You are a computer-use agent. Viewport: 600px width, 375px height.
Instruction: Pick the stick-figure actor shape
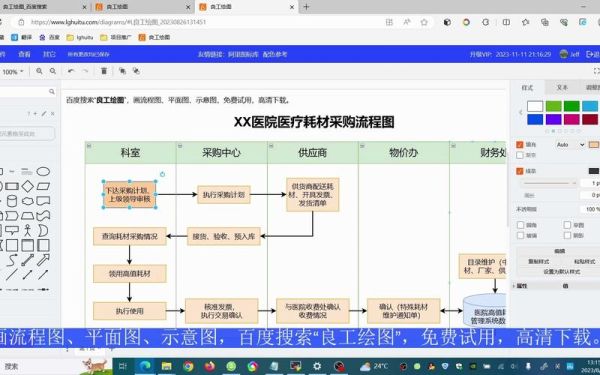28,230
